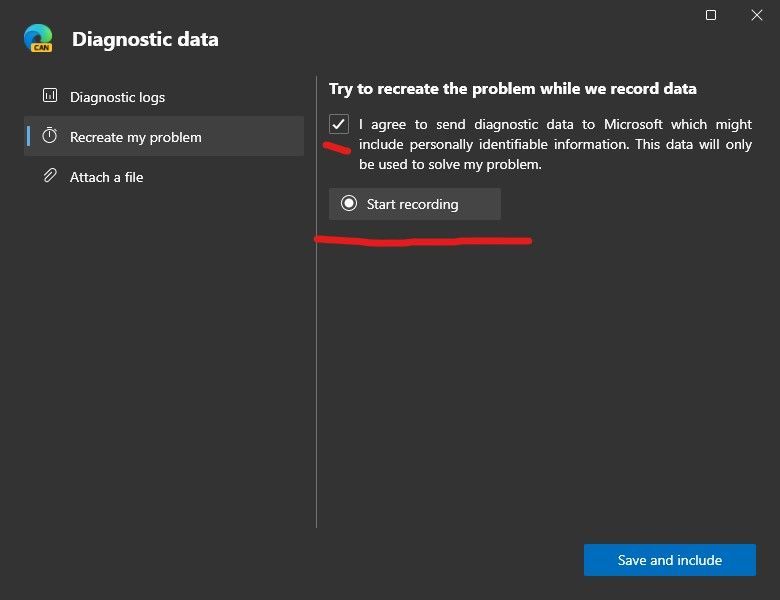Image resolution: width=780 pixels, height=600 pixels.
Task: Open the Diagnostic logs section
Action: (x=117, y=97)
